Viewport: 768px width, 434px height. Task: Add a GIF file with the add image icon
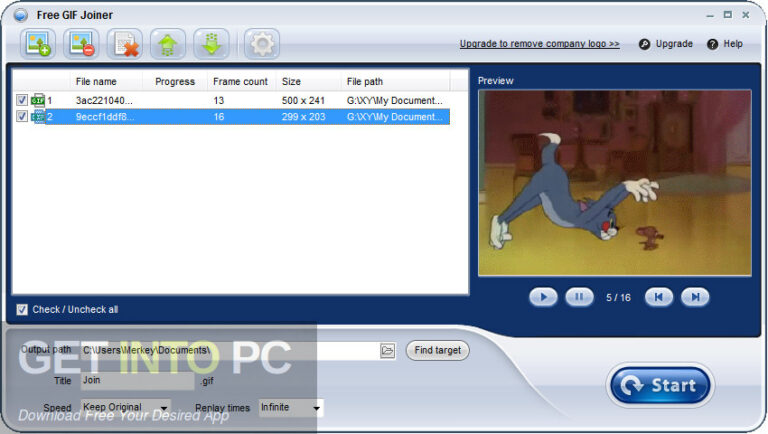click(x=38, y=44)
